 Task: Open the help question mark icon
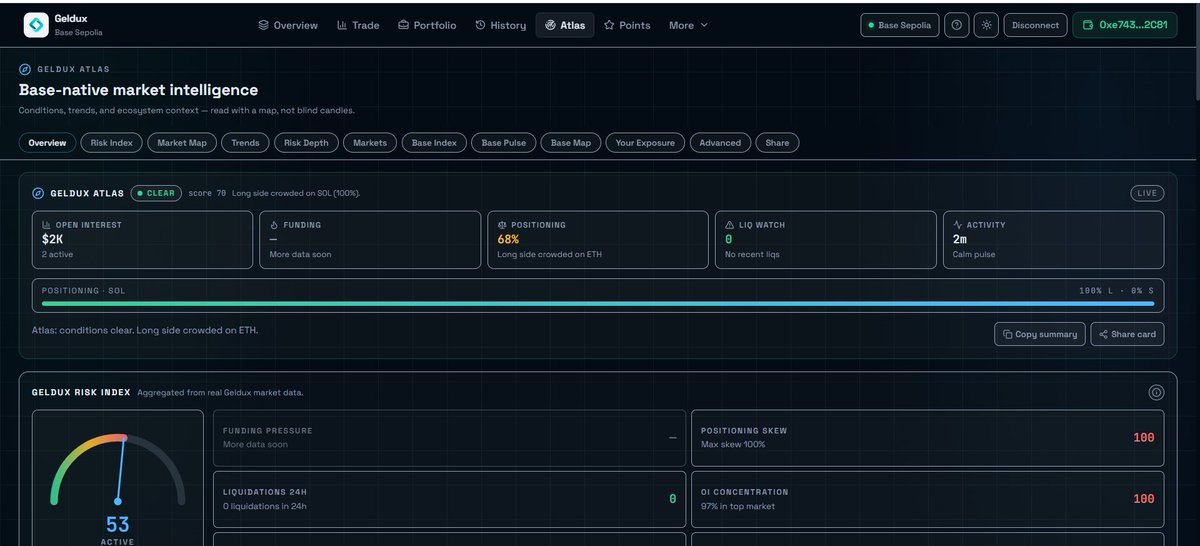(x=957, y=25)
